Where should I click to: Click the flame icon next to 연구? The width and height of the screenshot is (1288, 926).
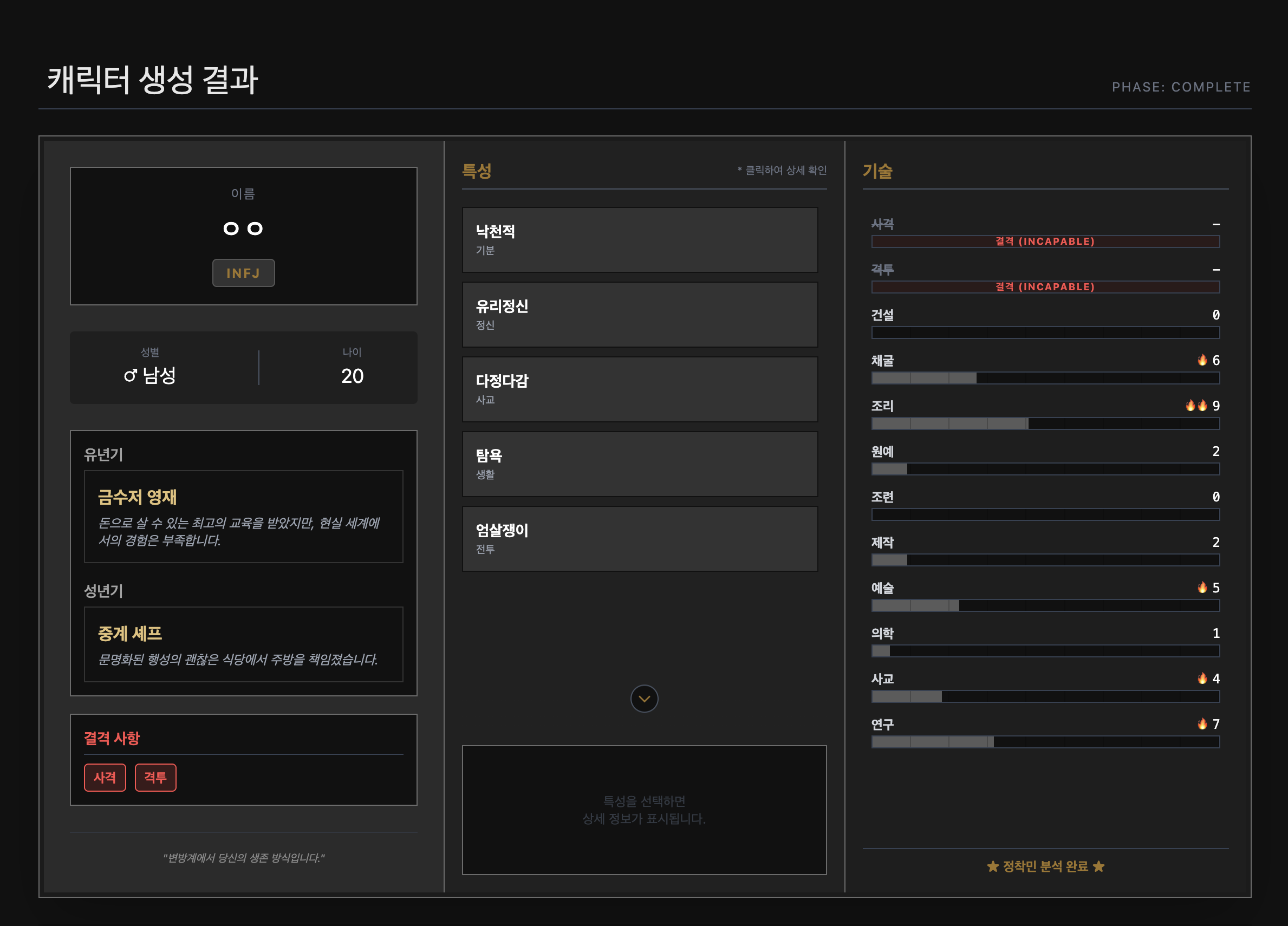tap(1202, 724)
